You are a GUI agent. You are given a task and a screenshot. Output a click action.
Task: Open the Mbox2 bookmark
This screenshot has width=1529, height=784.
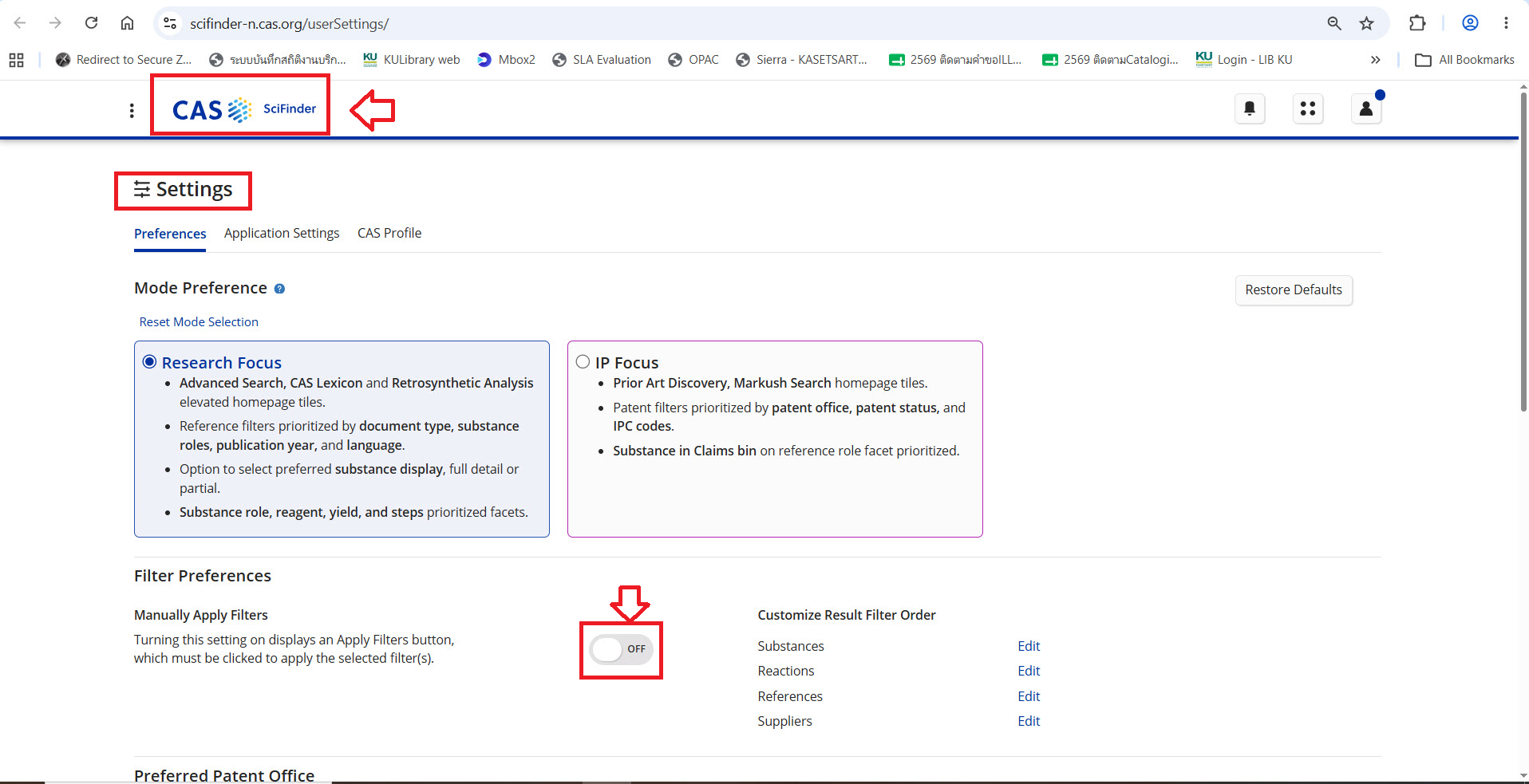[506, 60]
